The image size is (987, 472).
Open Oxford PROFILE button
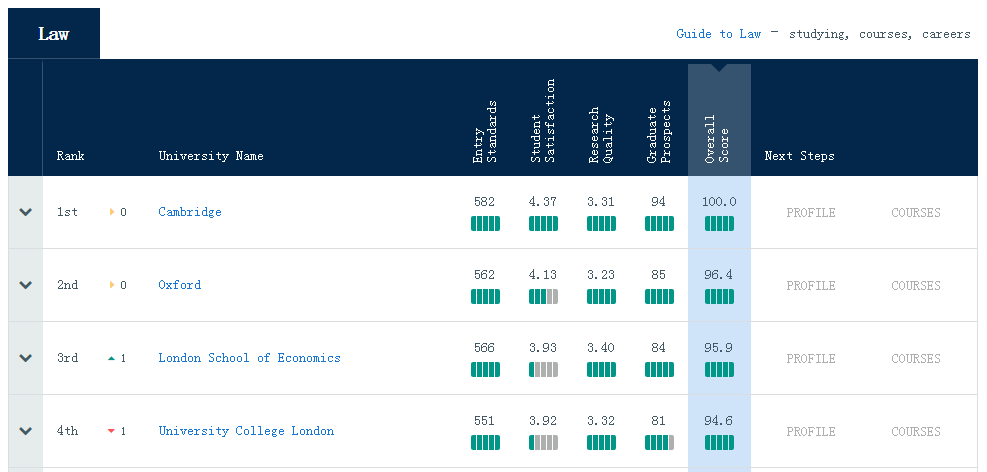click(x=811, y=286)
